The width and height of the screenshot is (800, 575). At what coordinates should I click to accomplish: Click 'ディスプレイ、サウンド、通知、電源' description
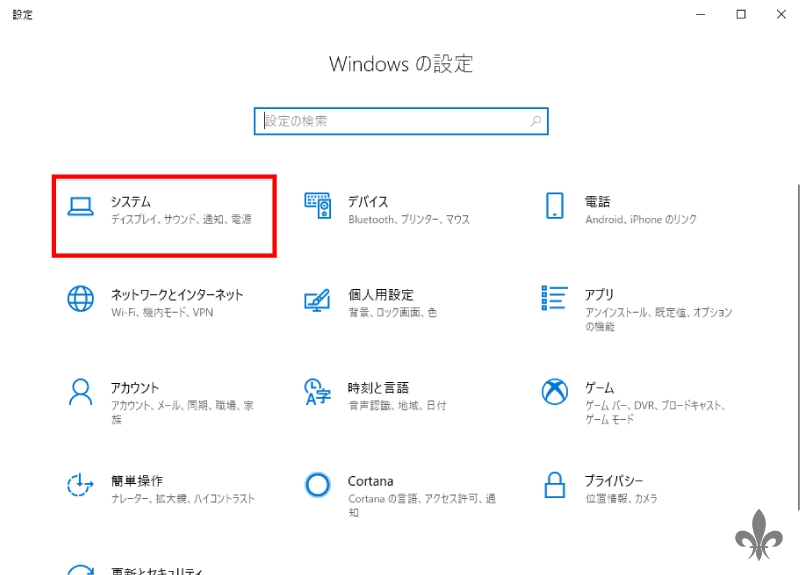182,219
